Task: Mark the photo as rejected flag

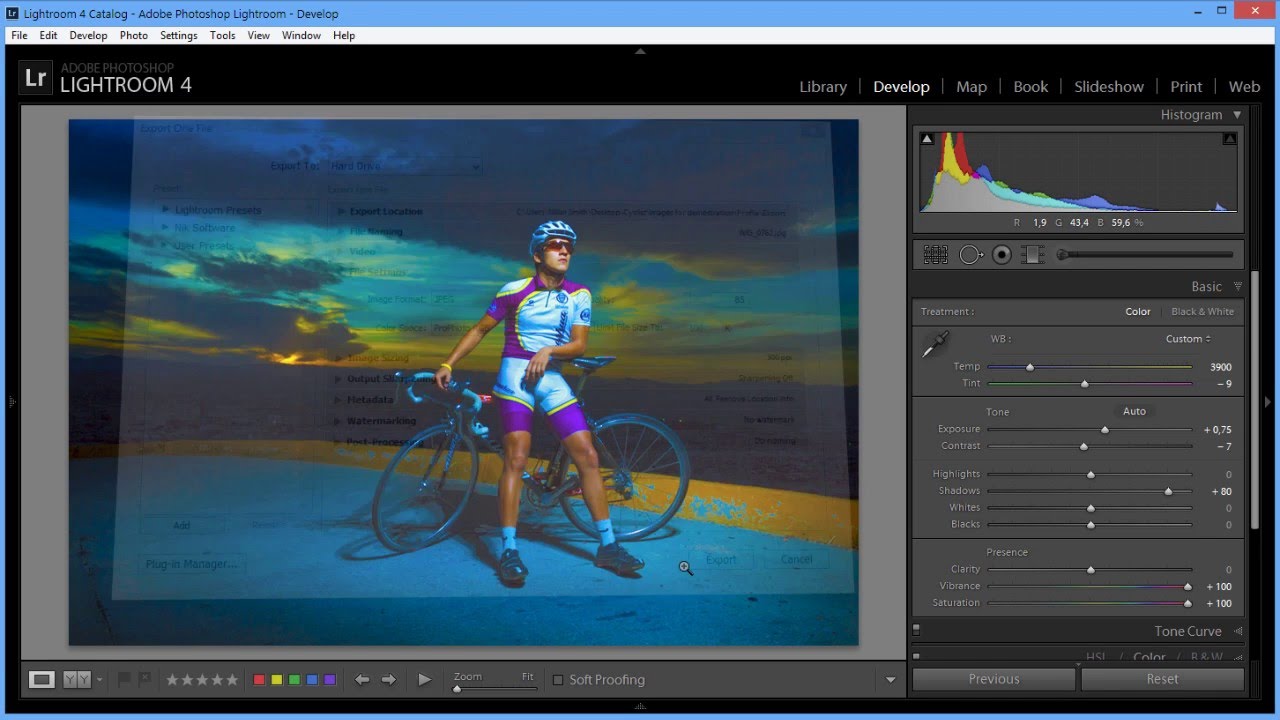Action: coord(144,680)
